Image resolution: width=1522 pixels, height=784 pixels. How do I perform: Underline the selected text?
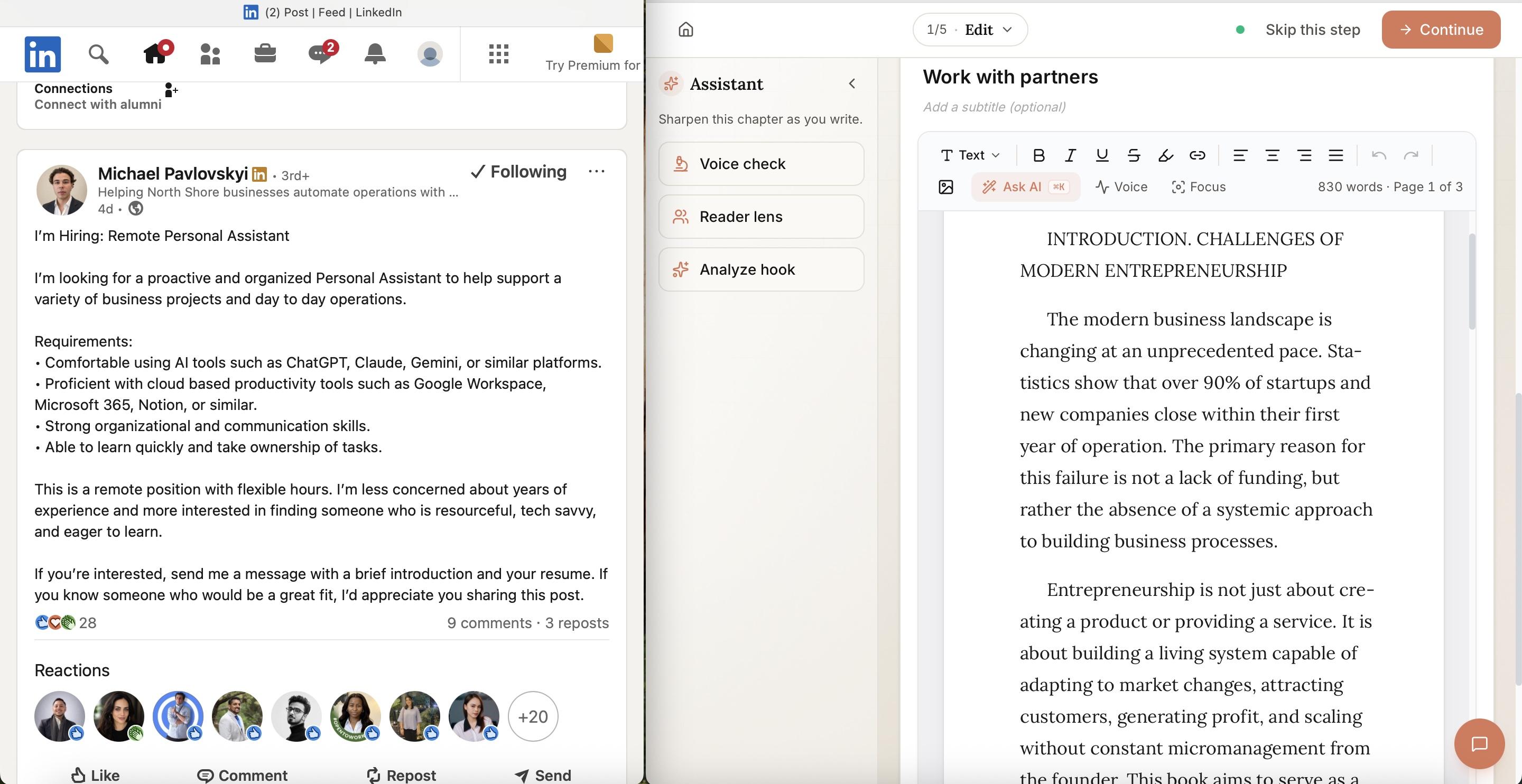[x=1102, y=155]
